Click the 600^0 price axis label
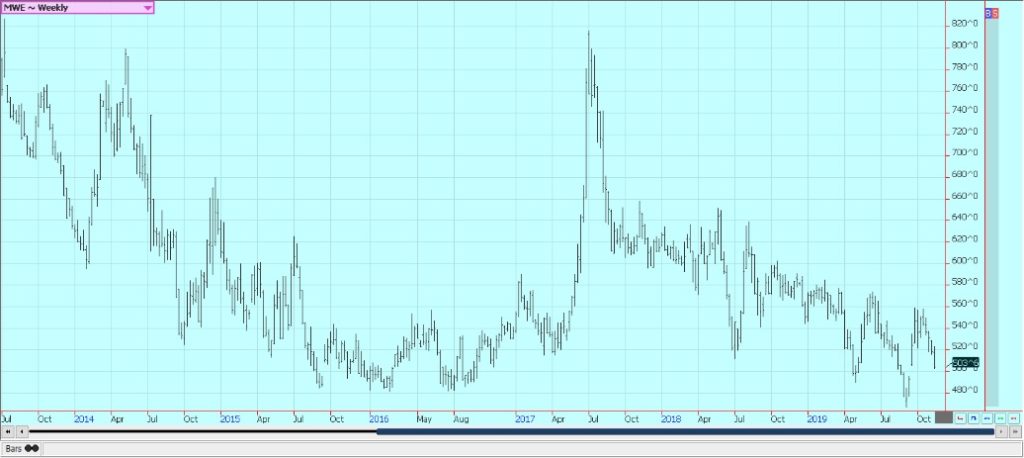1024x458 pixels. tap(965, 261)
